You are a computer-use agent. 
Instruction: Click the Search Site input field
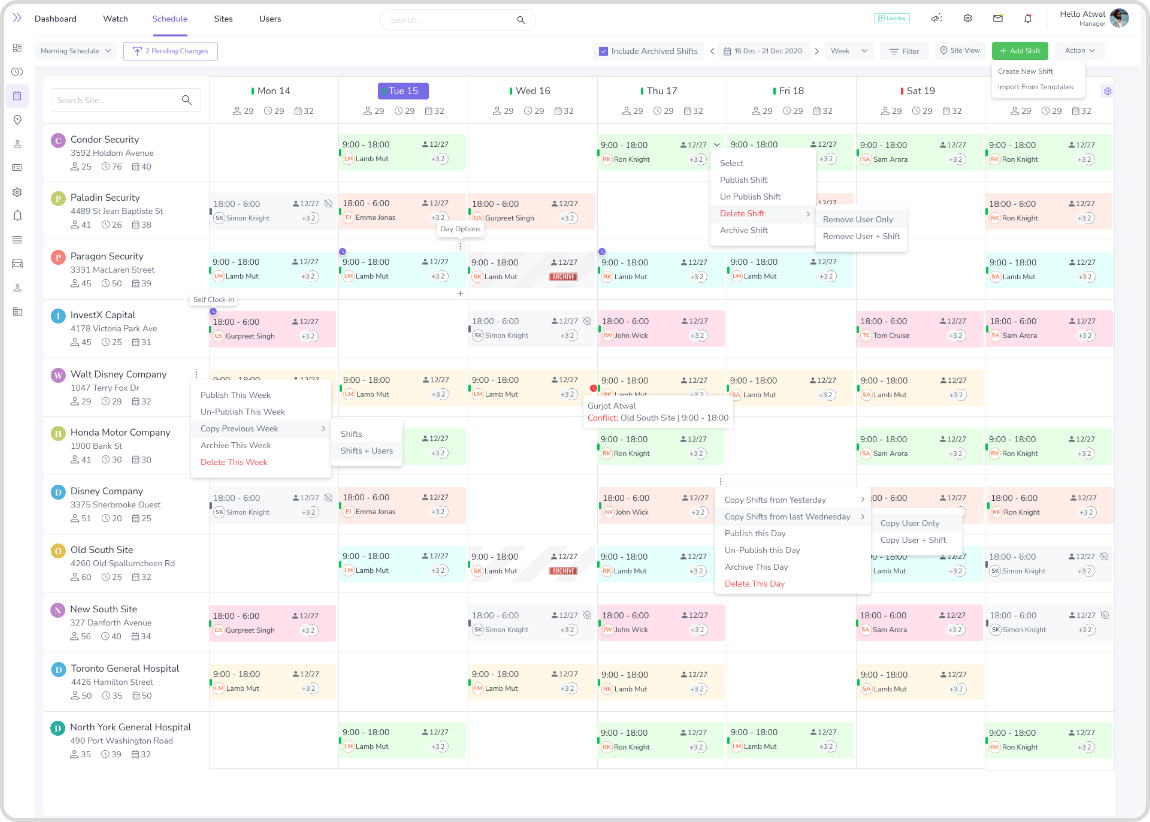pos(116,100)
